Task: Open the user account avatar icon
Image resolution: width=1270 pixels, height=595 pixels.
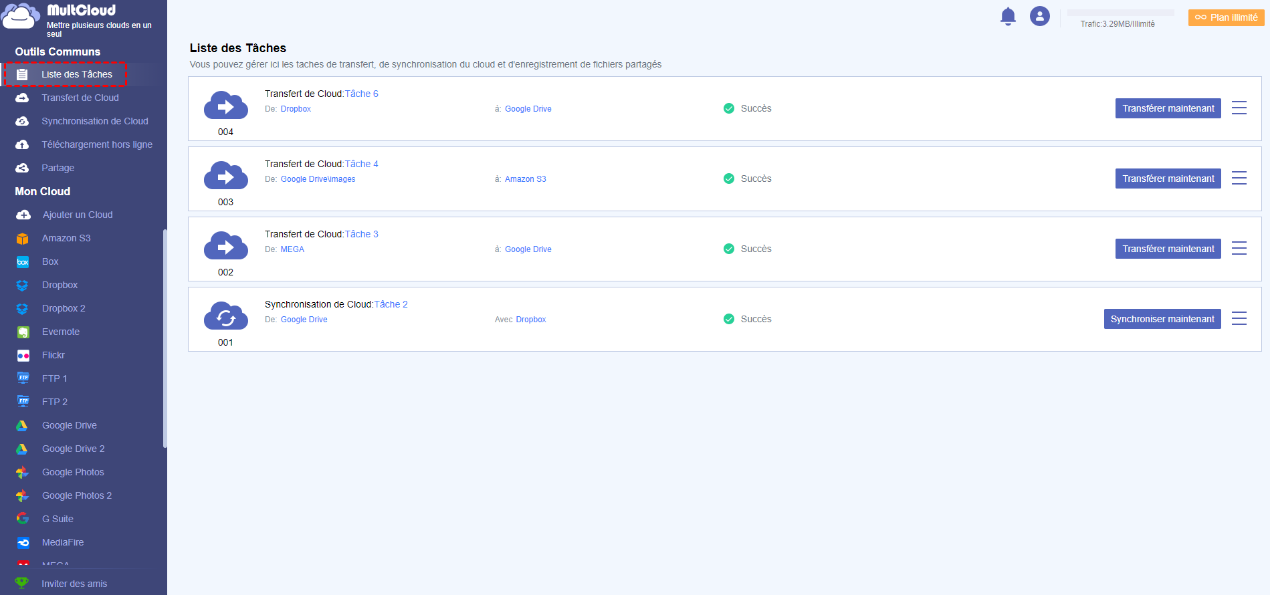Action: [x=1040, y=16]
